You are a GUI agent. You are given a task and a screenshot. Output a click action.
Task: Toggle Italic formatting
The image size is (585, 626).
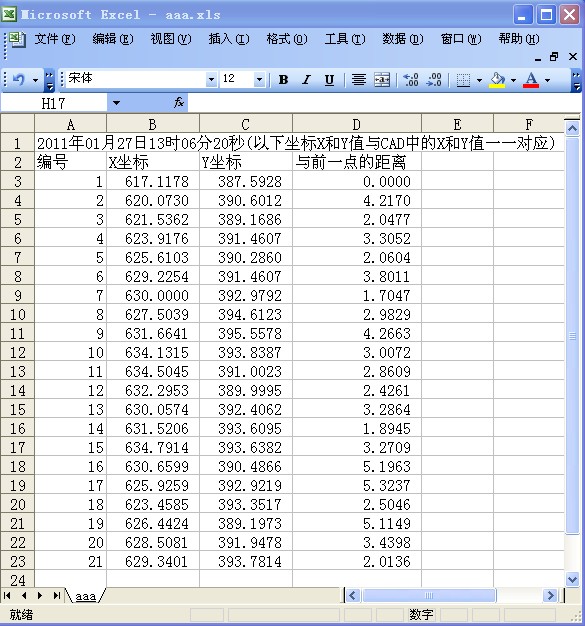click(306, 80)
